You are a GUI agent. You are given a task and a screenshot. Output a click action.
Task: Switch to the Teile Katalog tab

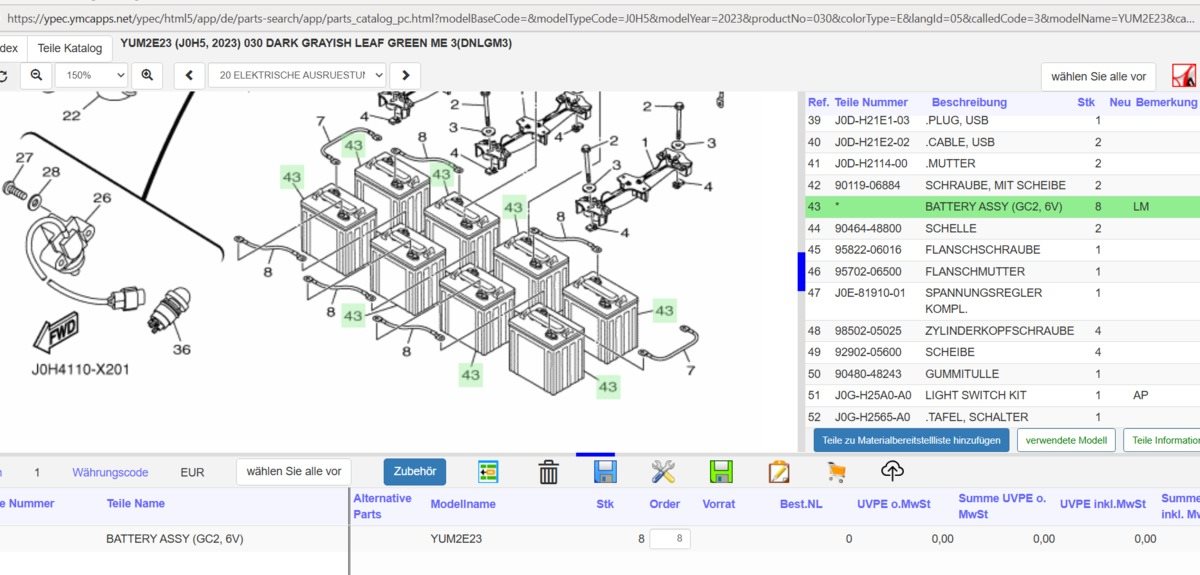(70, 48)
